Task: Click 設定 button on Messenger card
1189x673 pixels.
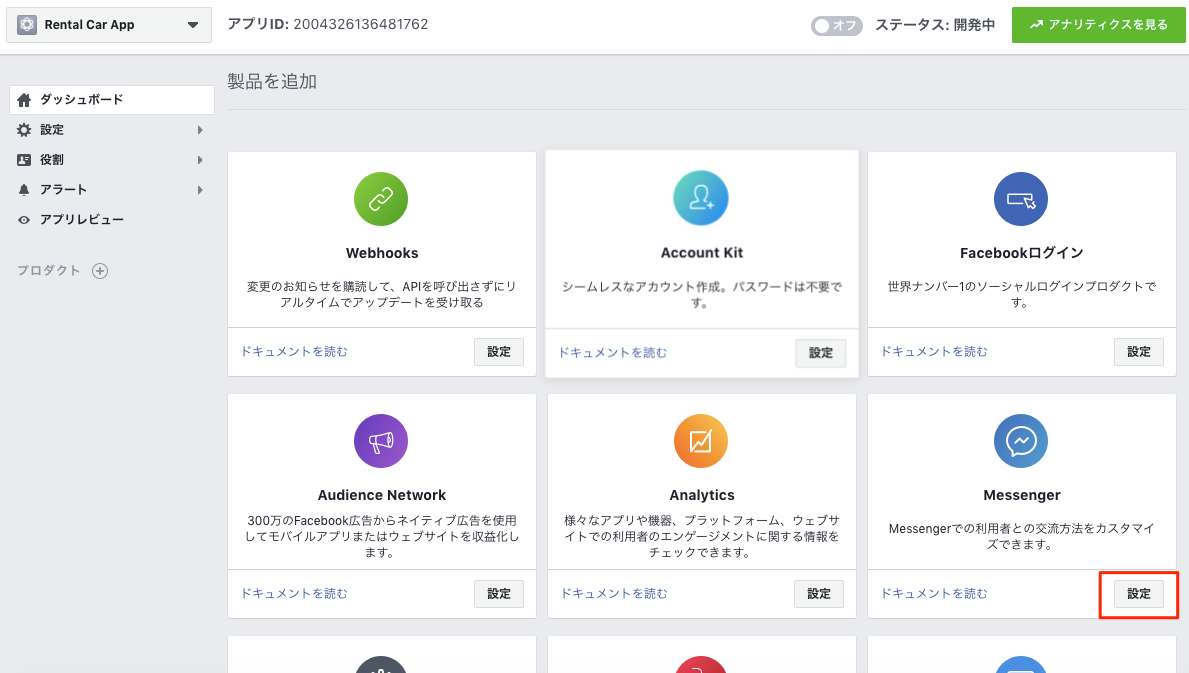Action: tap(1139, 593)
